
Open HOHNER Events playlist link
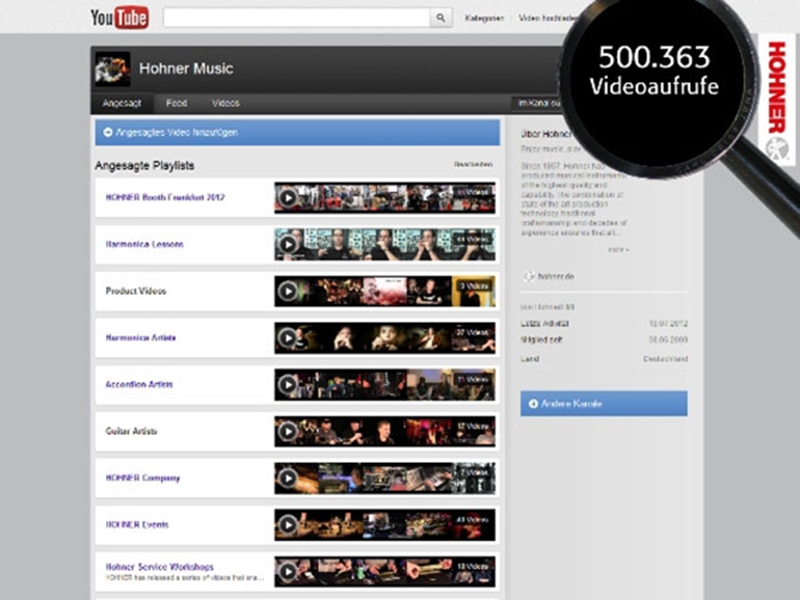click(137, 525)
